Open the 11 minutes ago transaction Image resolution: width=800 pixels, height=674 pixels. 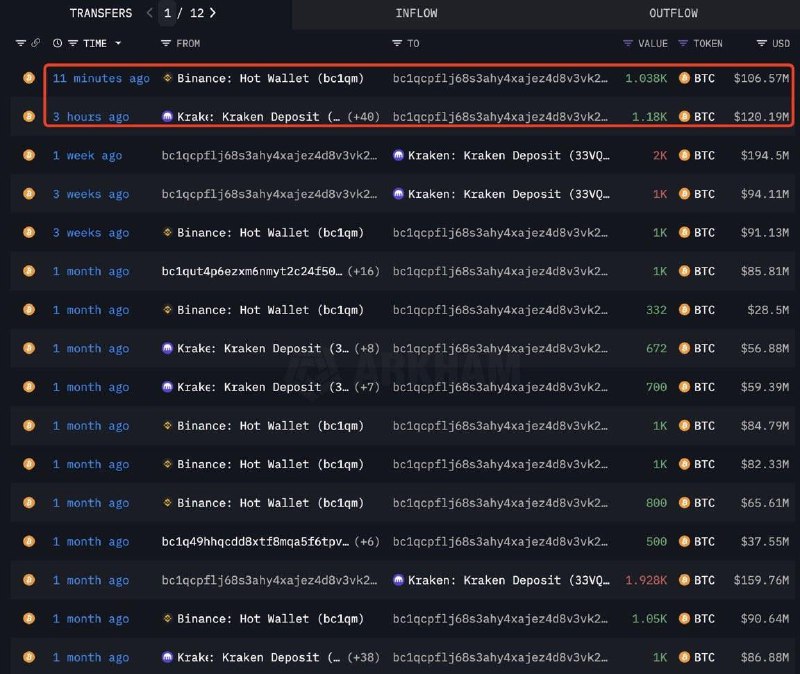101,78
